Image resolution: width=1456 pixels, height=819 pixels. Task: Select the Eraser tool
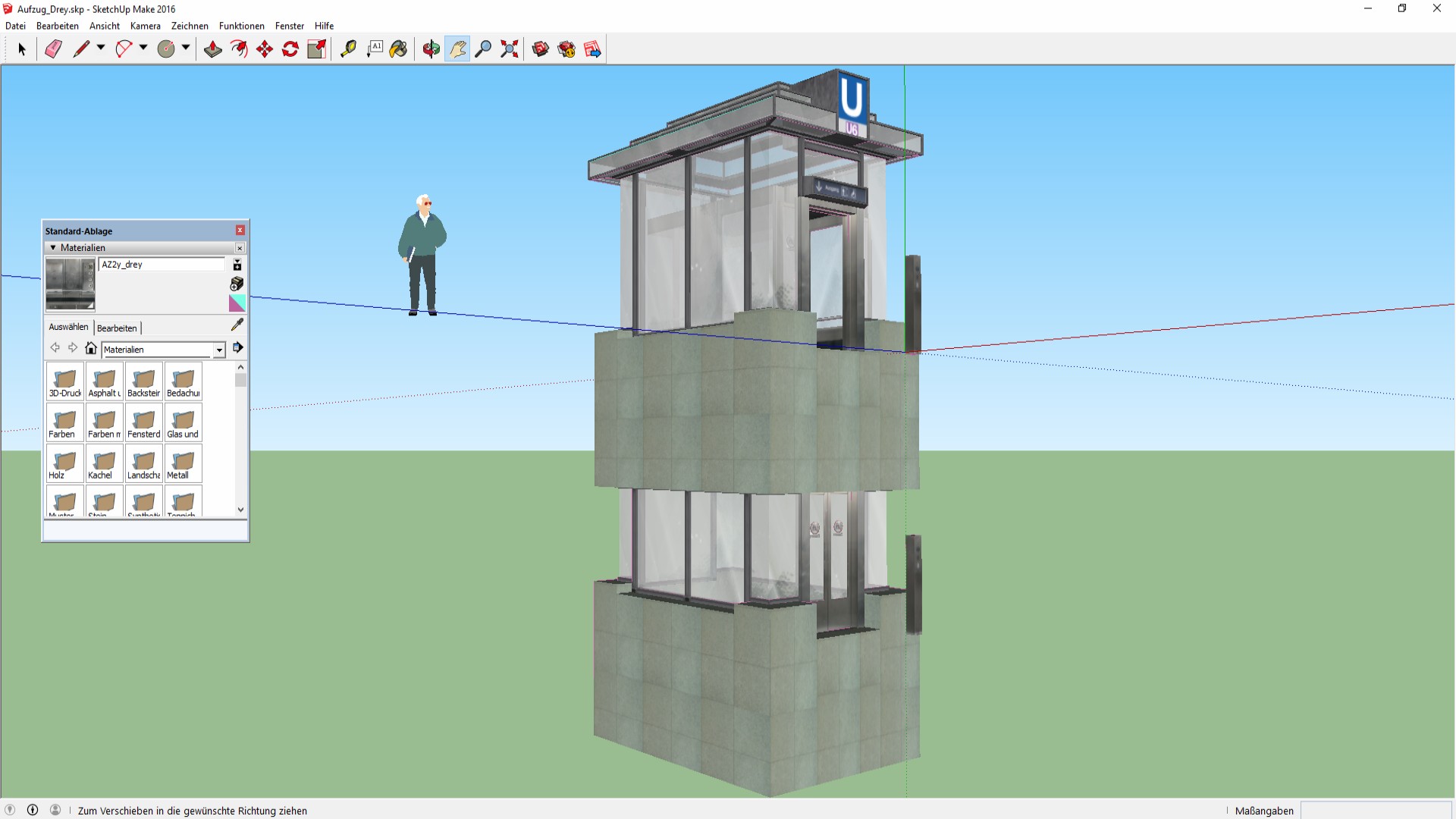pos(53,49)
